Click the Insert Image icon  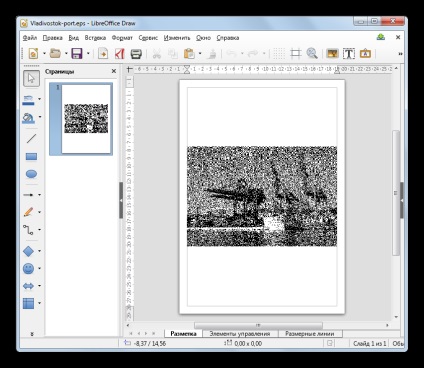(x=332, y=53)
